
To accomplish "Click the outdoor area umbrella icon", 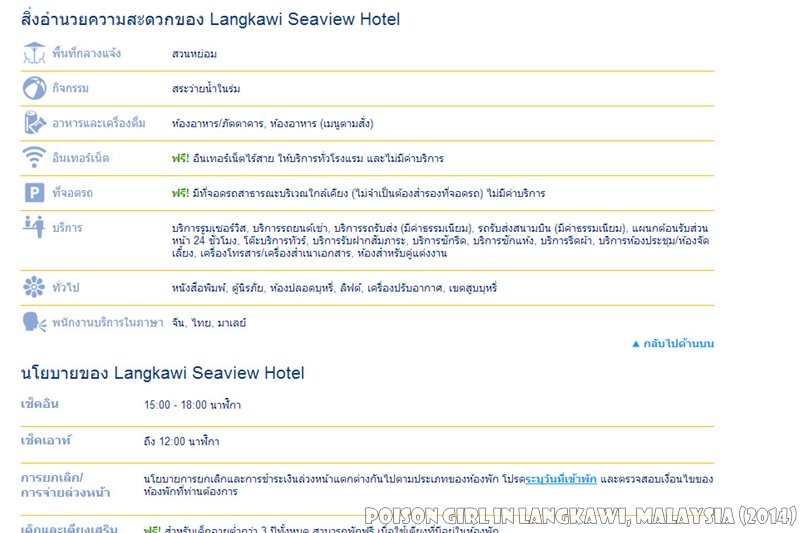I will pyautogui.click(x=34, y=53).
